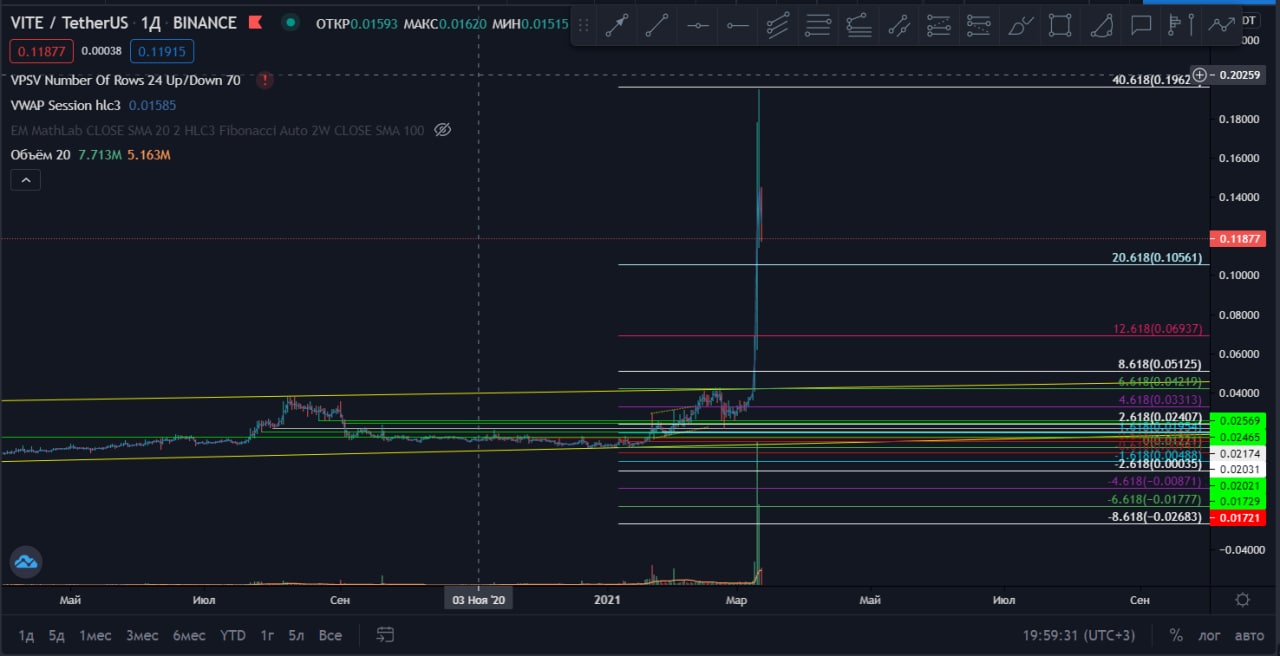Select the callout comment tool
The width and height of the screenshot is (1280, 656).
[1141, 27]
